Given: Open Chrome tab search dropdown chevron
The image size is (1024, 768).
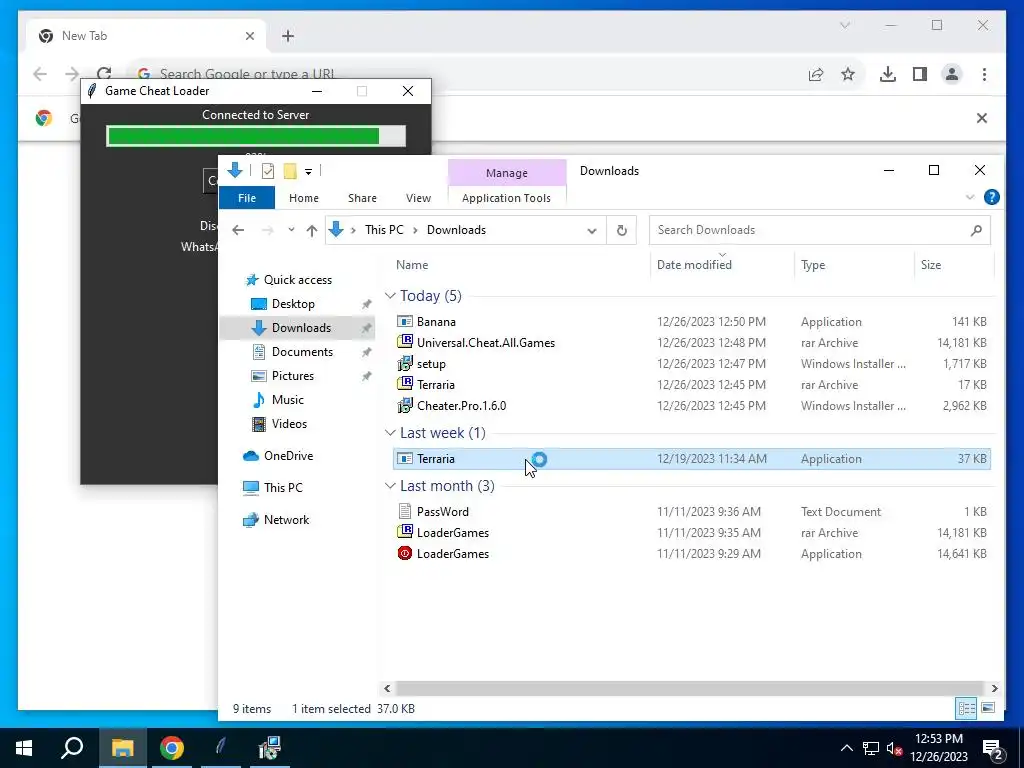Looking at the screenshot, I should [844, 25].
